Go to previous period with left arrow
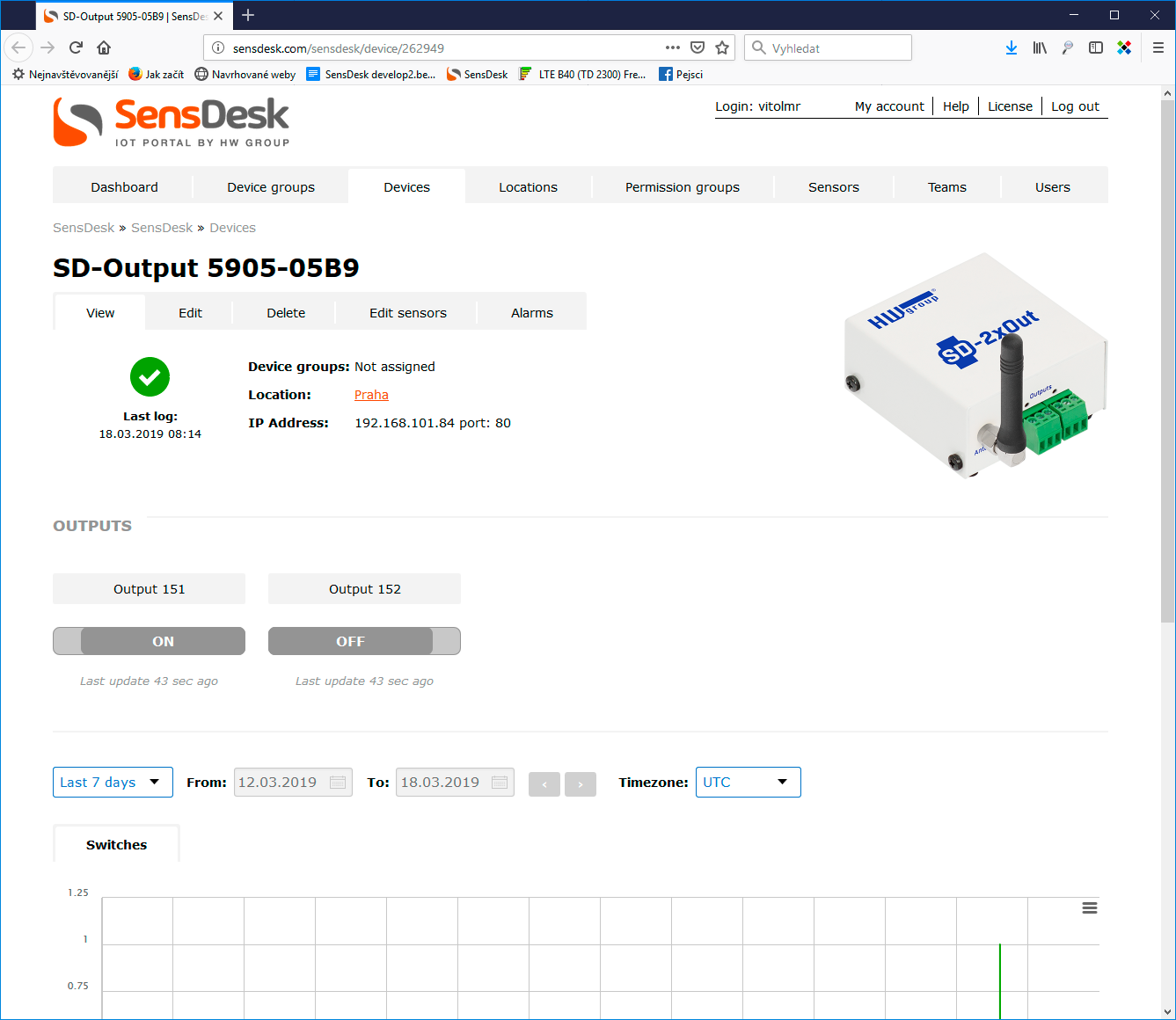 click(x=544, y=783)
